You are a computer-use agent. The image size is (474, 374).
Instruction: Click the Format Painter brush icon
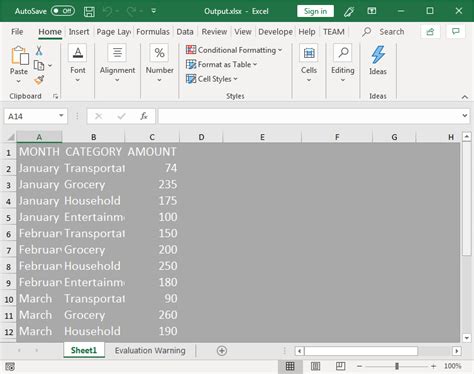tap(39, 80)
